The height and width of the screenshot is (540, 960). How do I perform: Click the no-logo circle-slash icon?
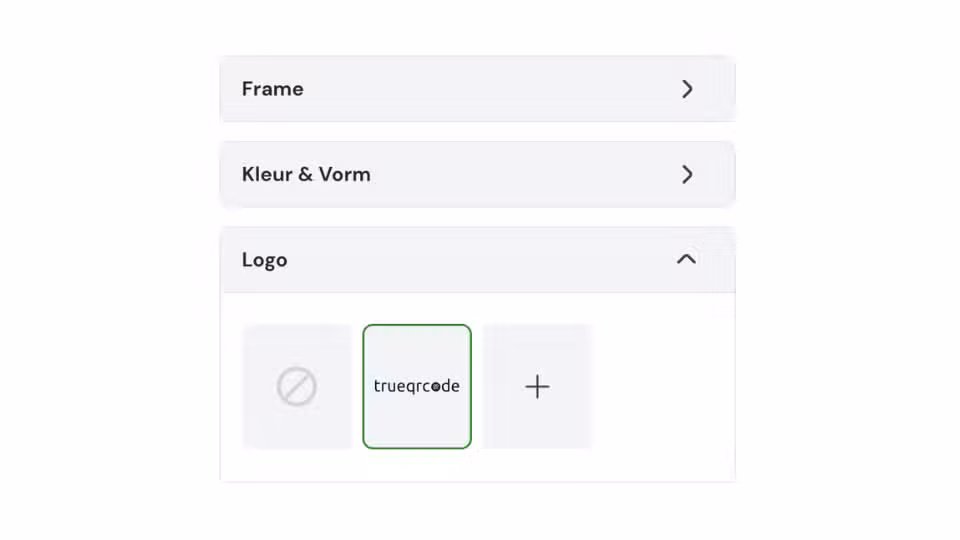[x=297, y=387]
